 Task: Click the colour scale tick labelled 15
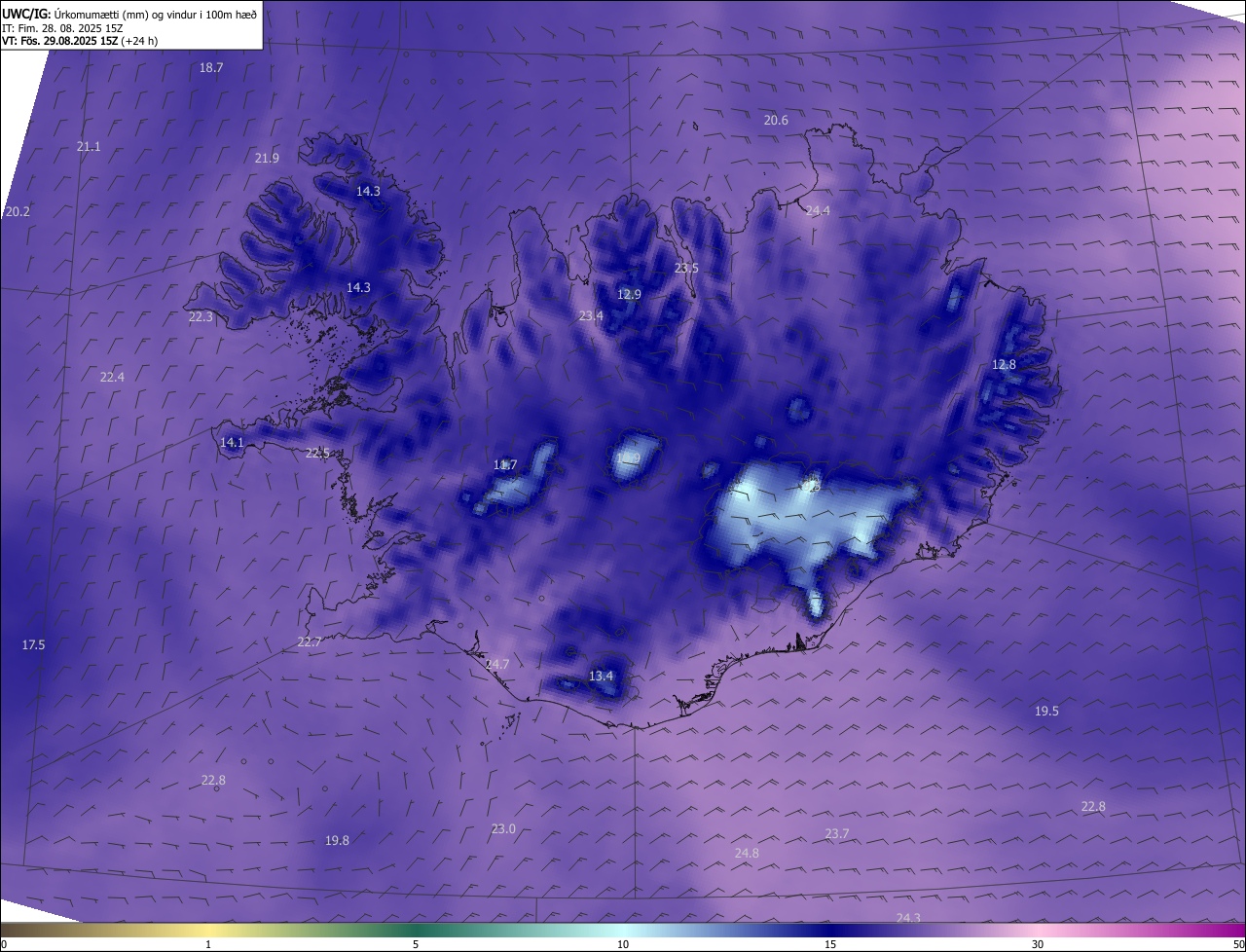pyautogui.click(x=830, y=944)
